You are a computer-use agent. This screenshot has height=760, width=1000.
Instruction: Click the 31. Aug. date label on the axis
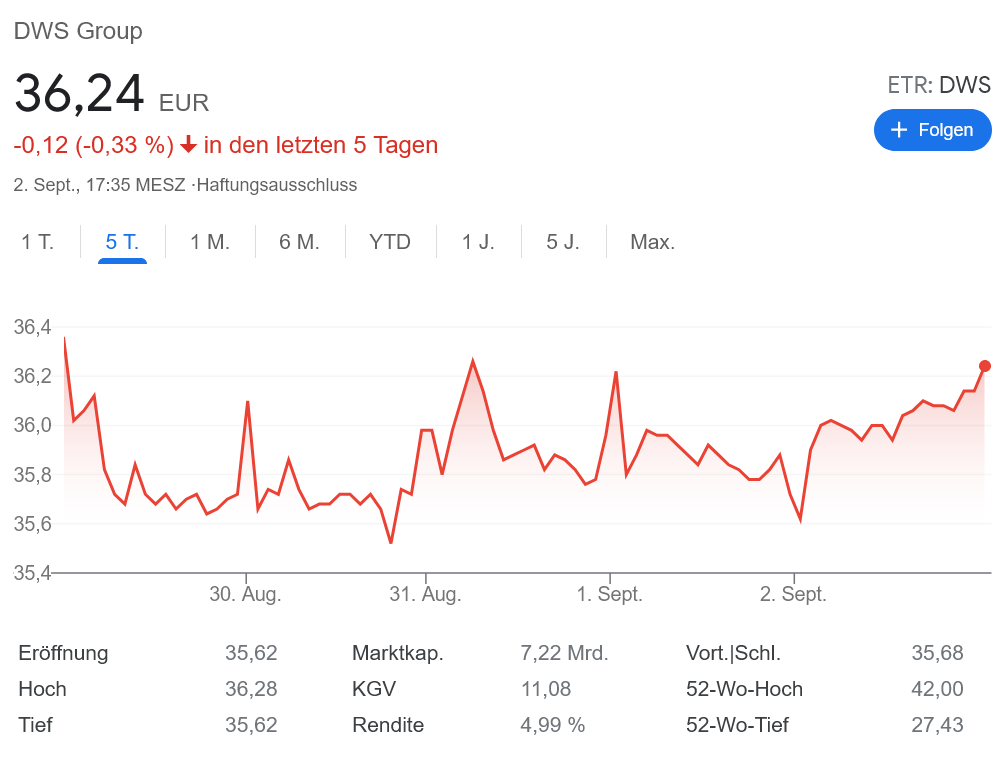(x=425, y=594)
